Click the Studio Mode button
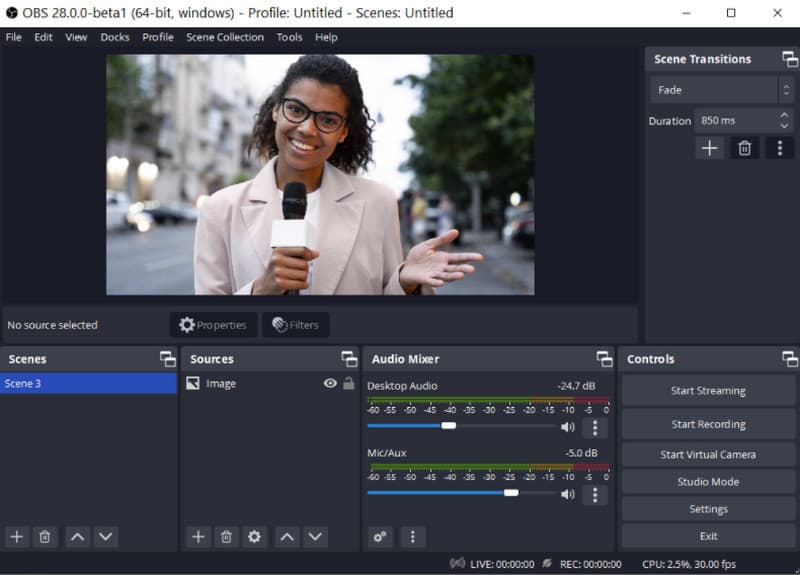Screen dimensions: 800x575 pos(708,481)
